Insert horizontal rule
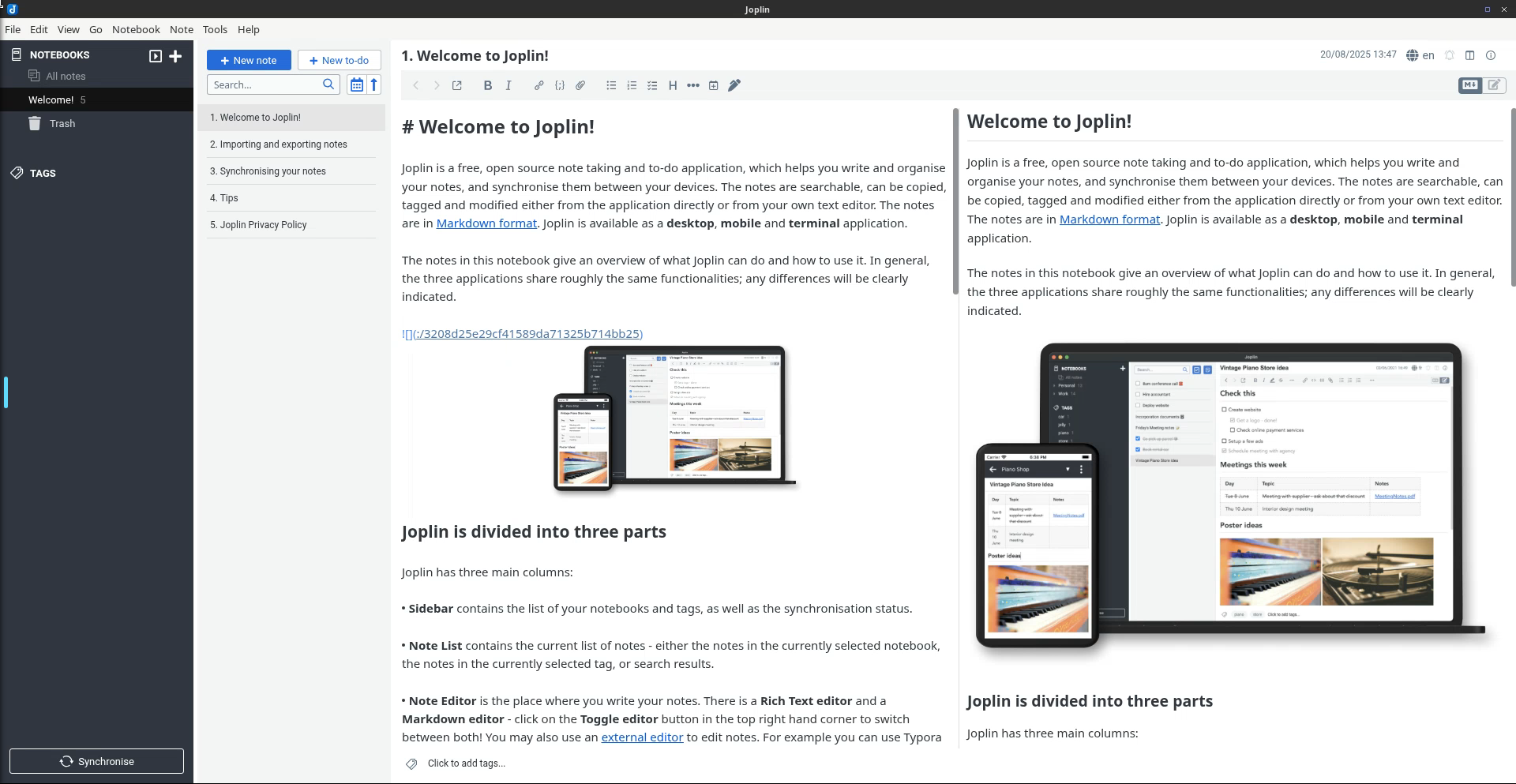1516x784 pixels. 693,85
